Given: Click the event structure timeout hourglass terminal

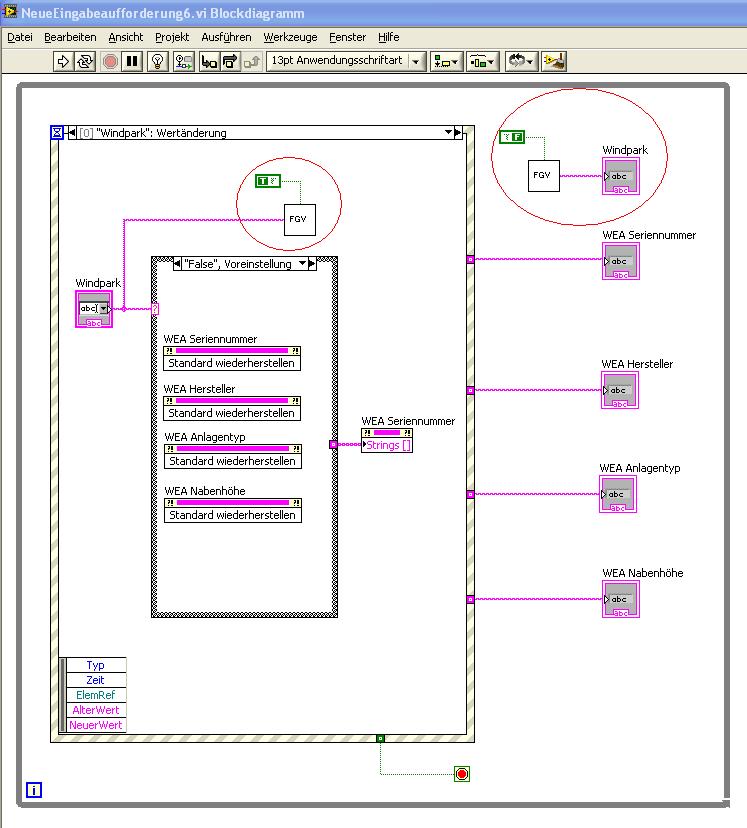Looking at the screenshot, I should pos(57,133).
